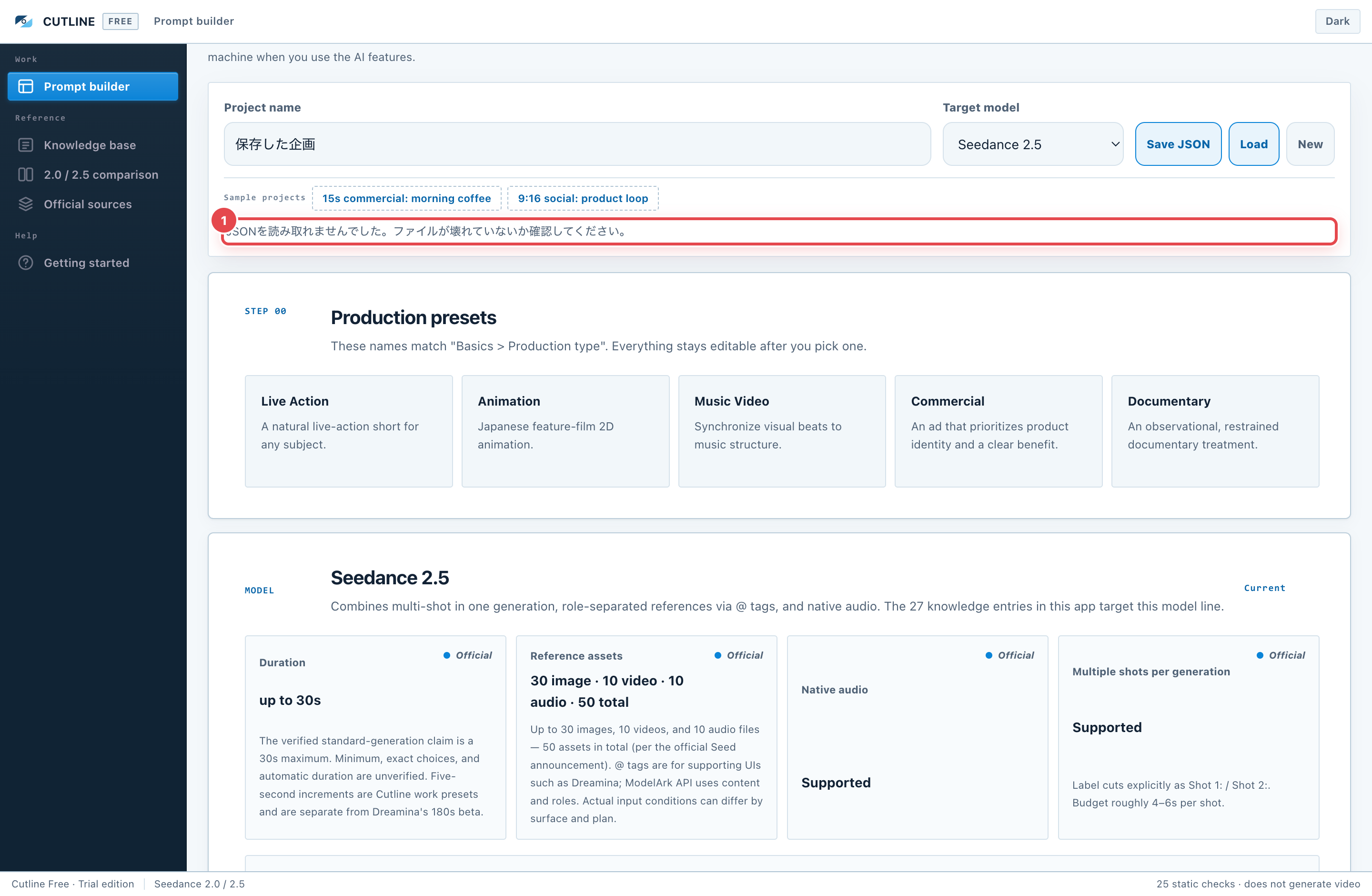
Task: Choose the Animation production preset
Action: tap(565, 431)
